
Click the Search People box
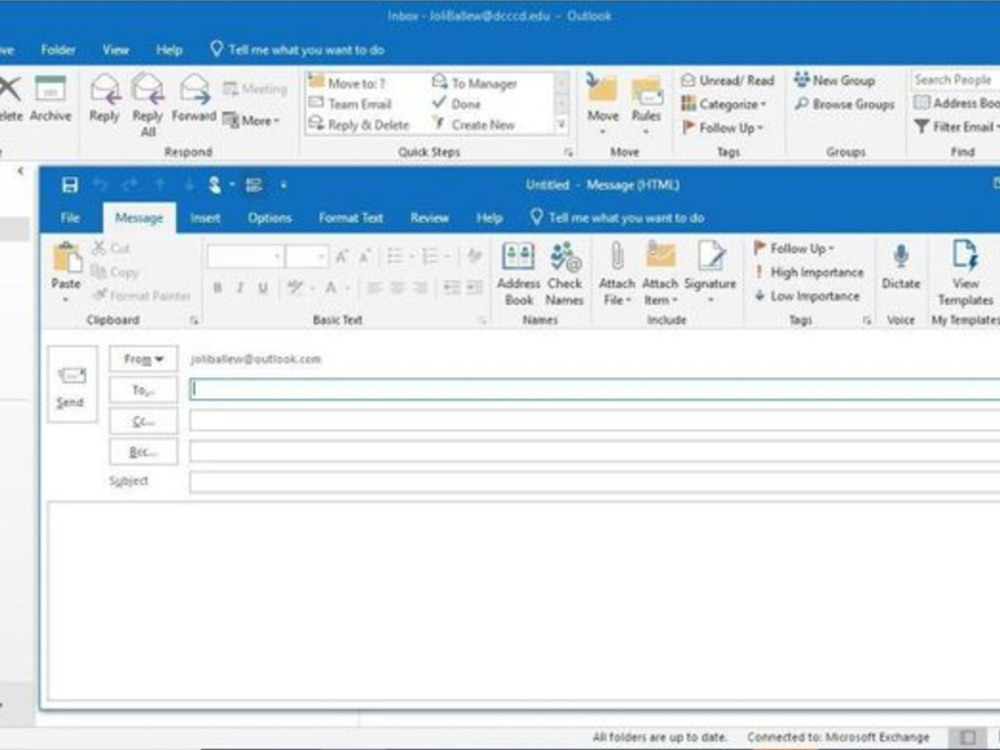[955, 80]
